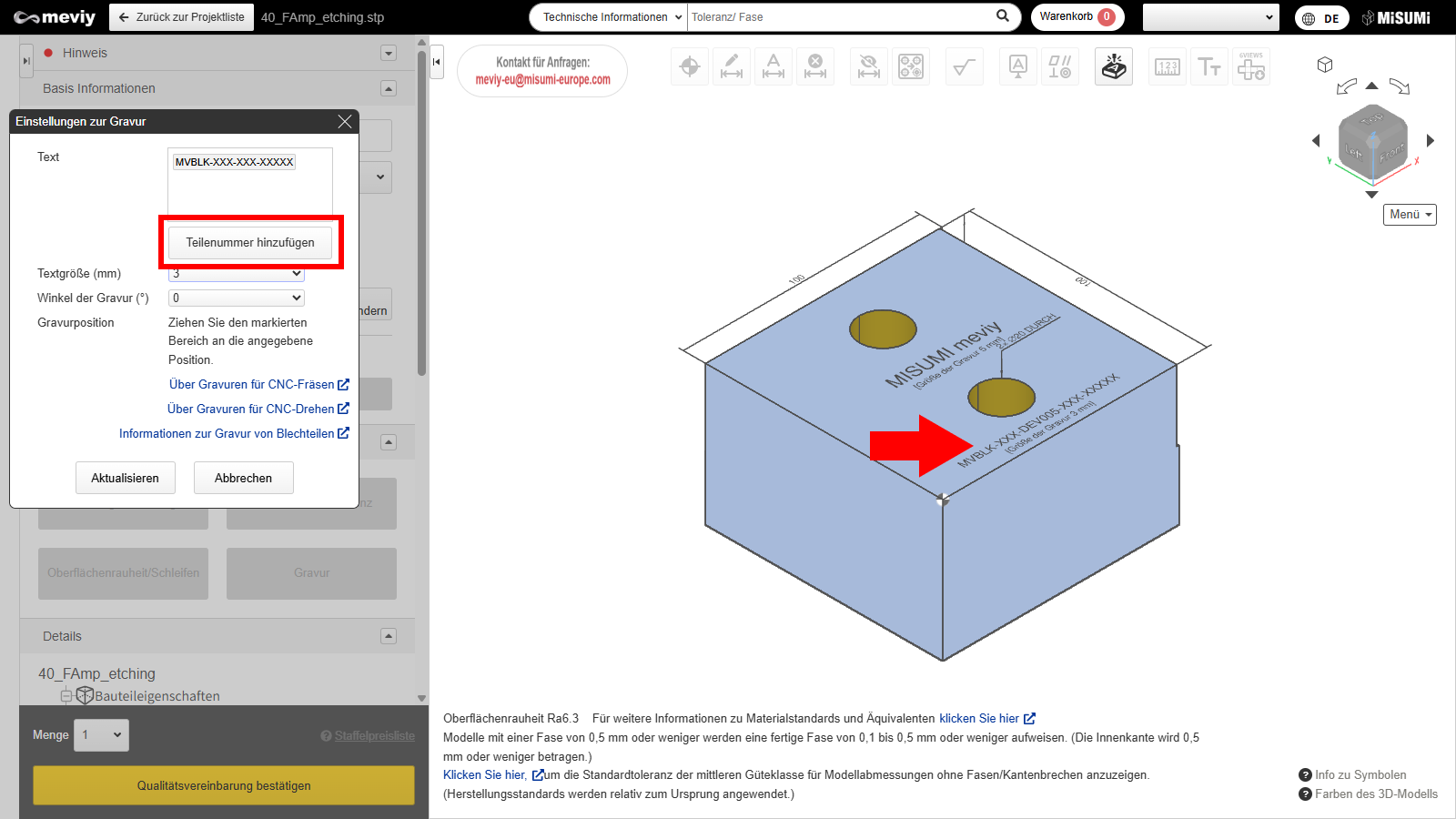The width and height of the screenshot is (1456, 819).
Task: Open the DE language selector
Action: [x=1321, y=18]
